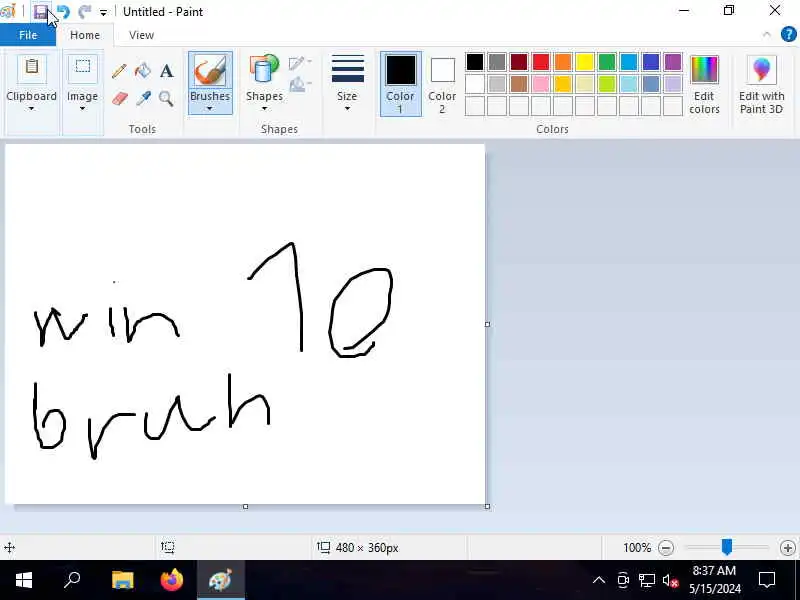Pick the green color swatch
Image resolution: width=800 pixels, height=600 pixels.
607,62
